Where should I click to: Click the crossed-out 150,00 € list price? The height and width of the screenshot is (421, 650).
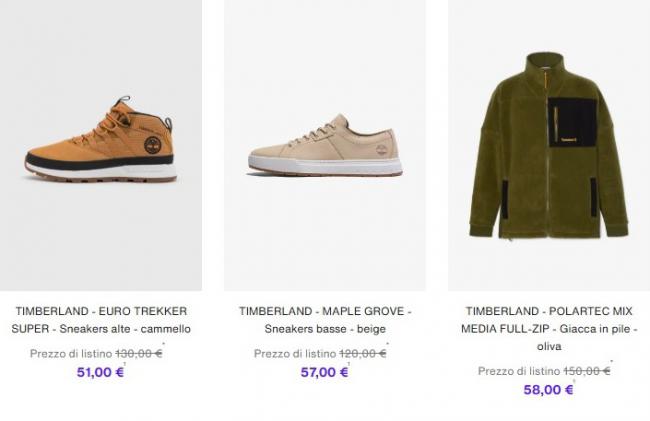(x=587, y=371)
